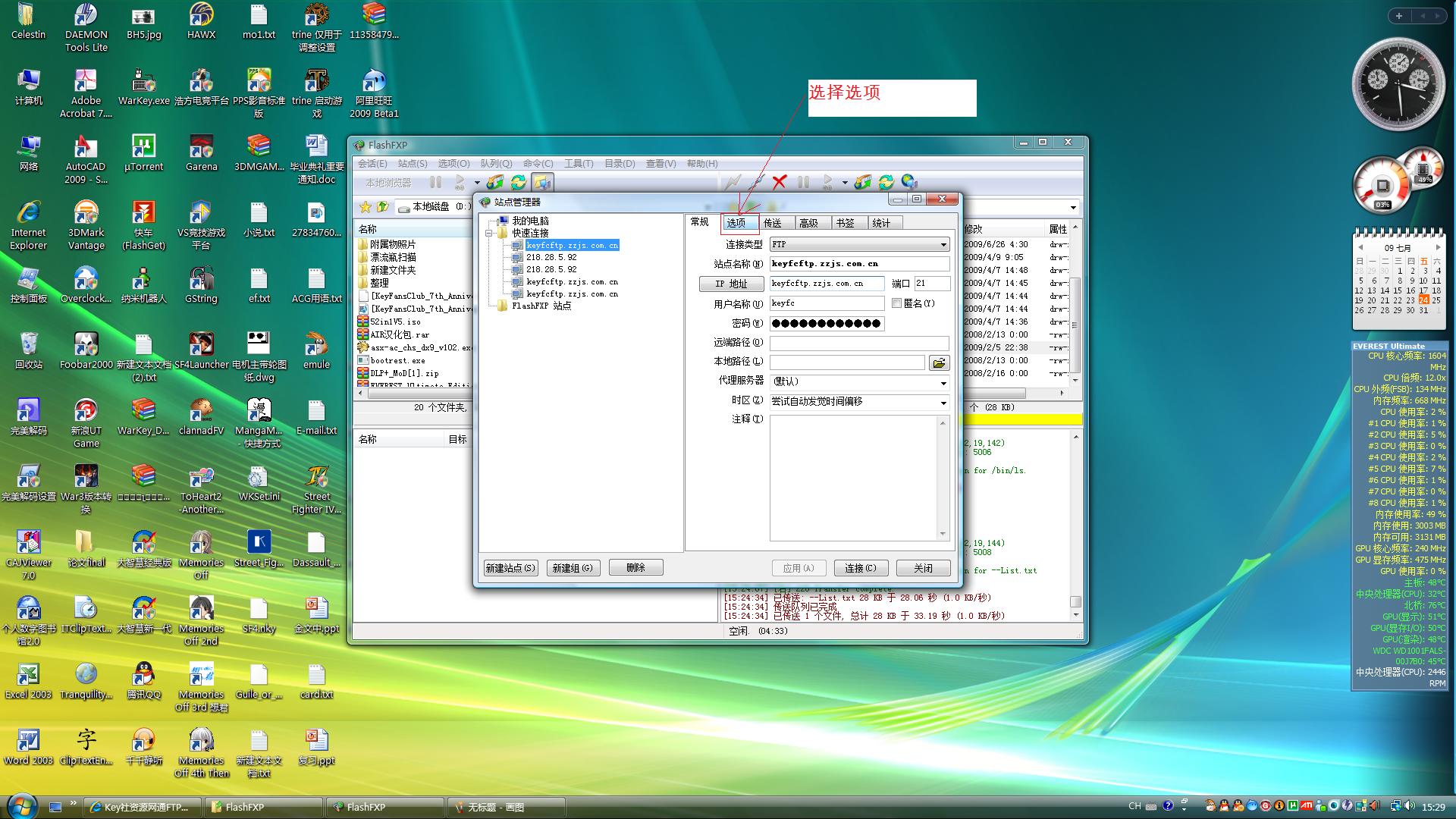Open the 回收站 recycle bin icon

coord(28,350)
